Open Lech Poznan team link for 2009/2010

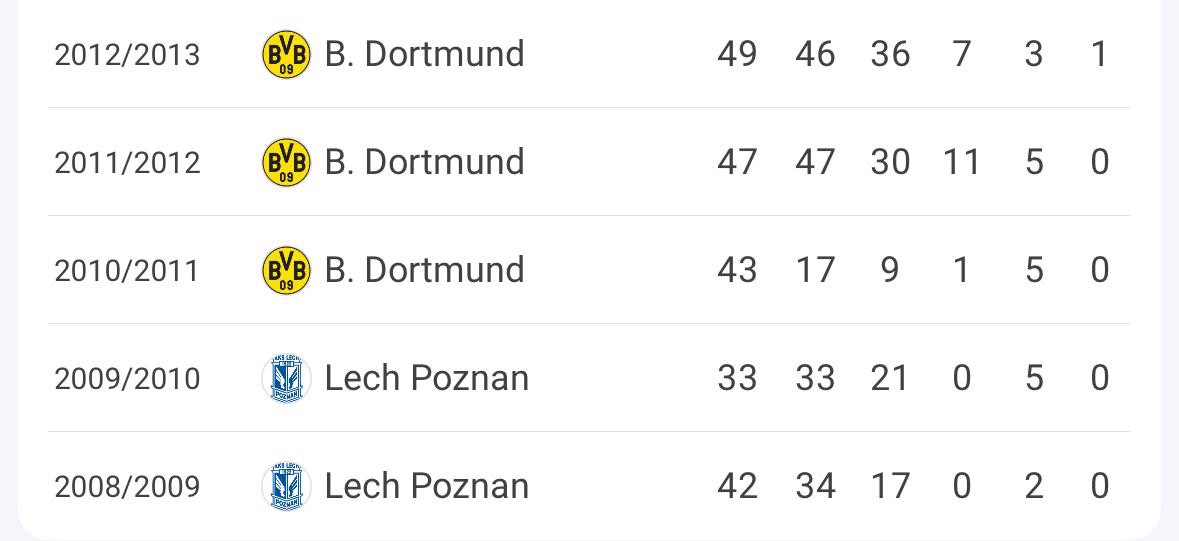(x=426, y=378)
